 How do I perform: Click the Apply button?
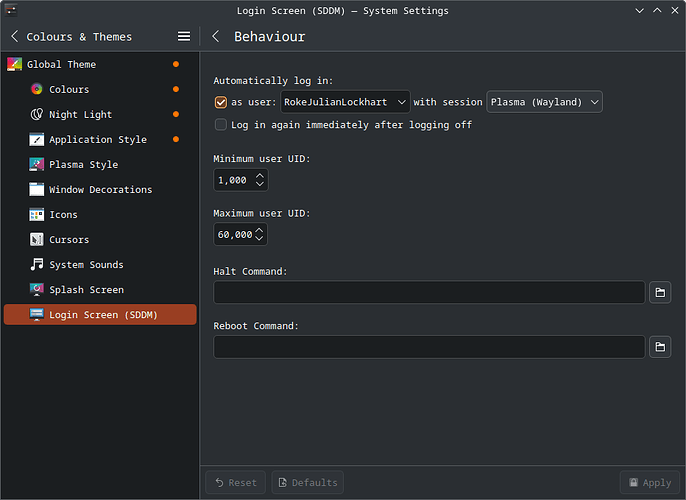650,483
